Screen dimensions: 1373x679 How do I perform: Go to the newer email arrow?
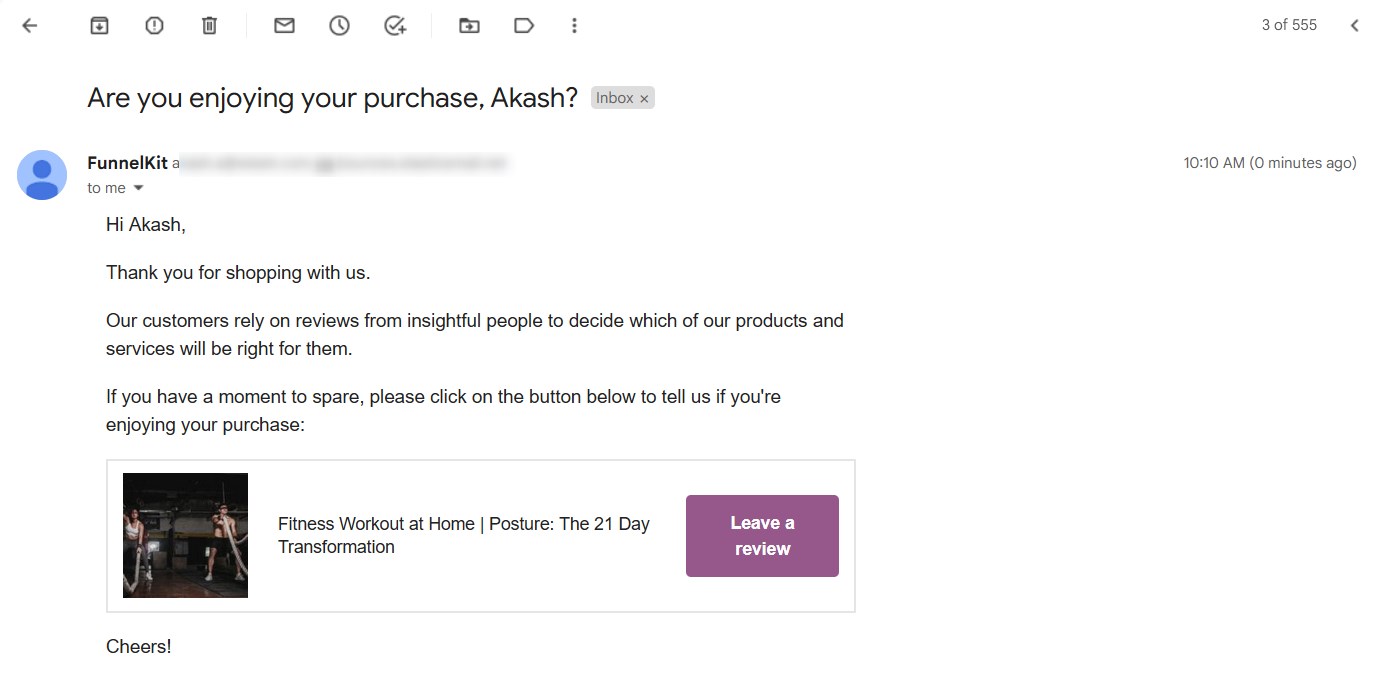[1354, 26]
